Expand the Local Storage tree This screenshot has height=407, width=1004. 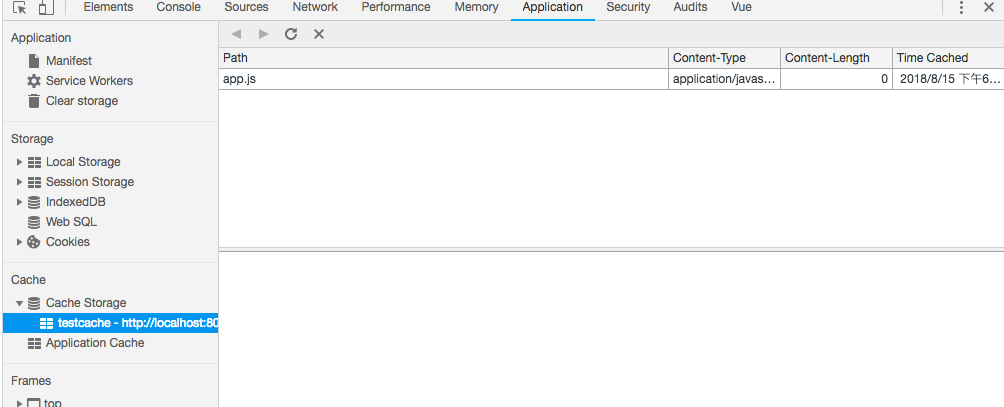[x=19, y=162]
